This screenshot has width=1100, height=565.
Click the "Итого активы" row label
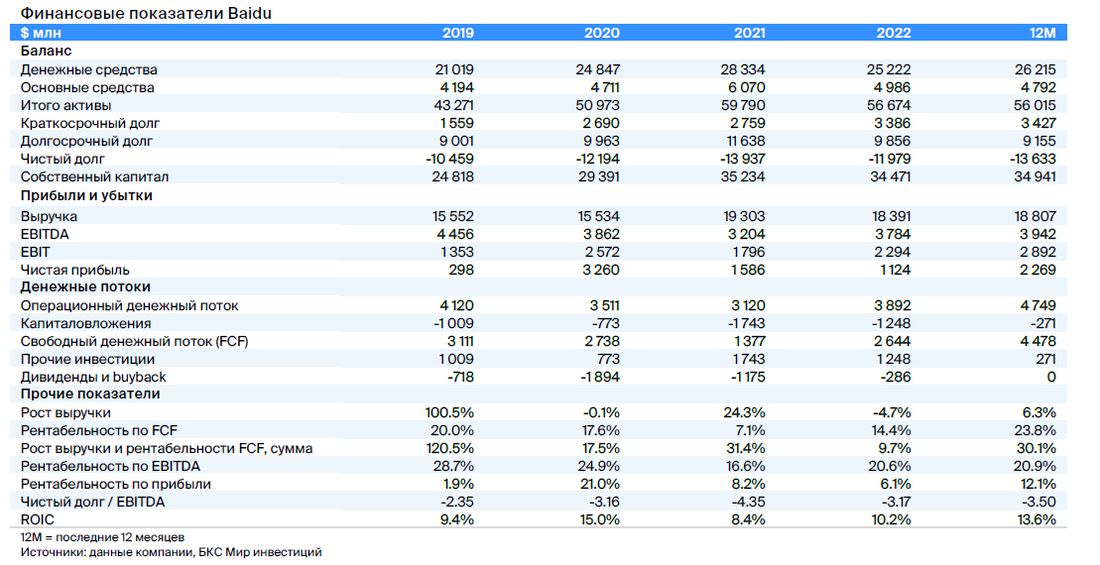coord(66,105)
